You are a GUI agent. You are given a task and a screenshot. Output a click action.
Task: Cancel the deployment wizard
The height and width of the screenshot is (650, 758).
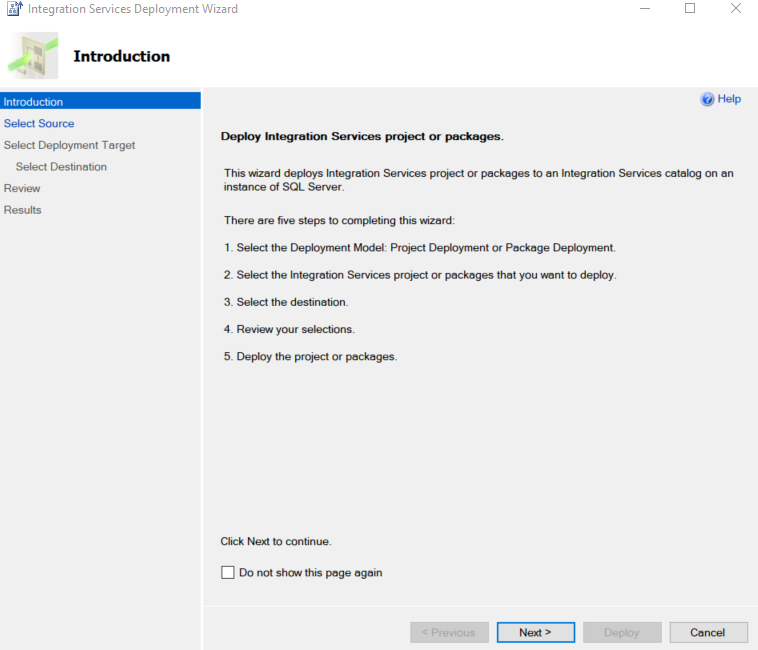[x=708, y=632]
